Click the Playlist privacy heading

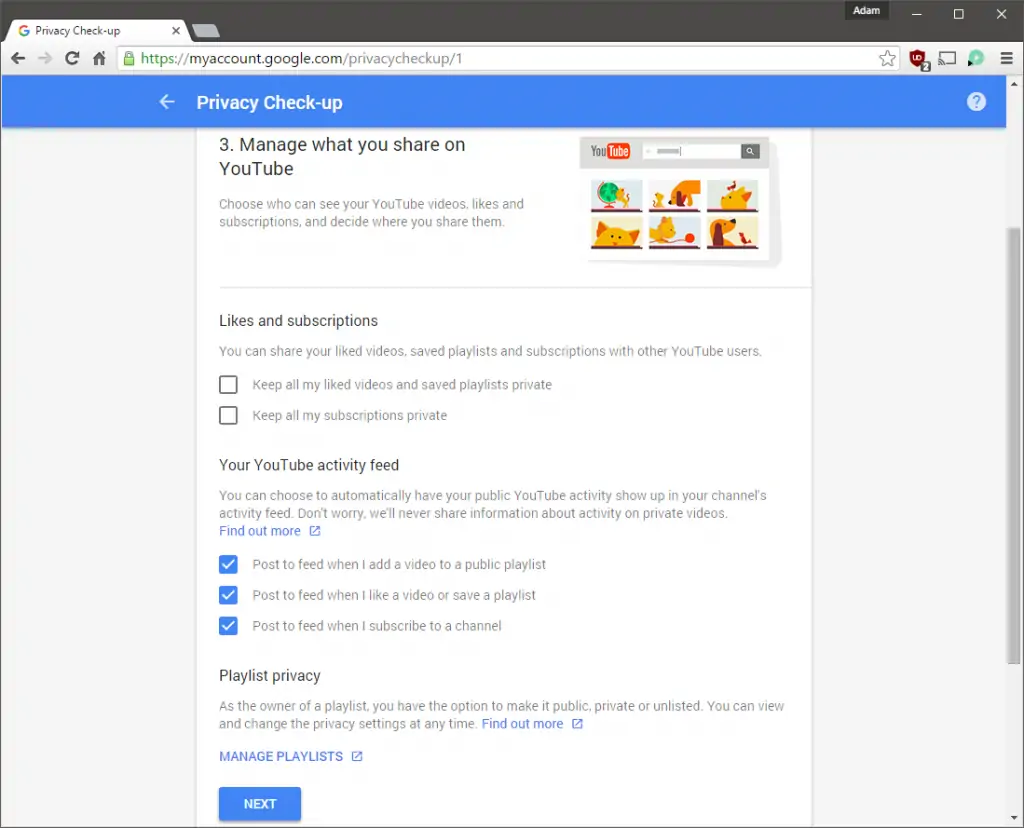[270, 675]
